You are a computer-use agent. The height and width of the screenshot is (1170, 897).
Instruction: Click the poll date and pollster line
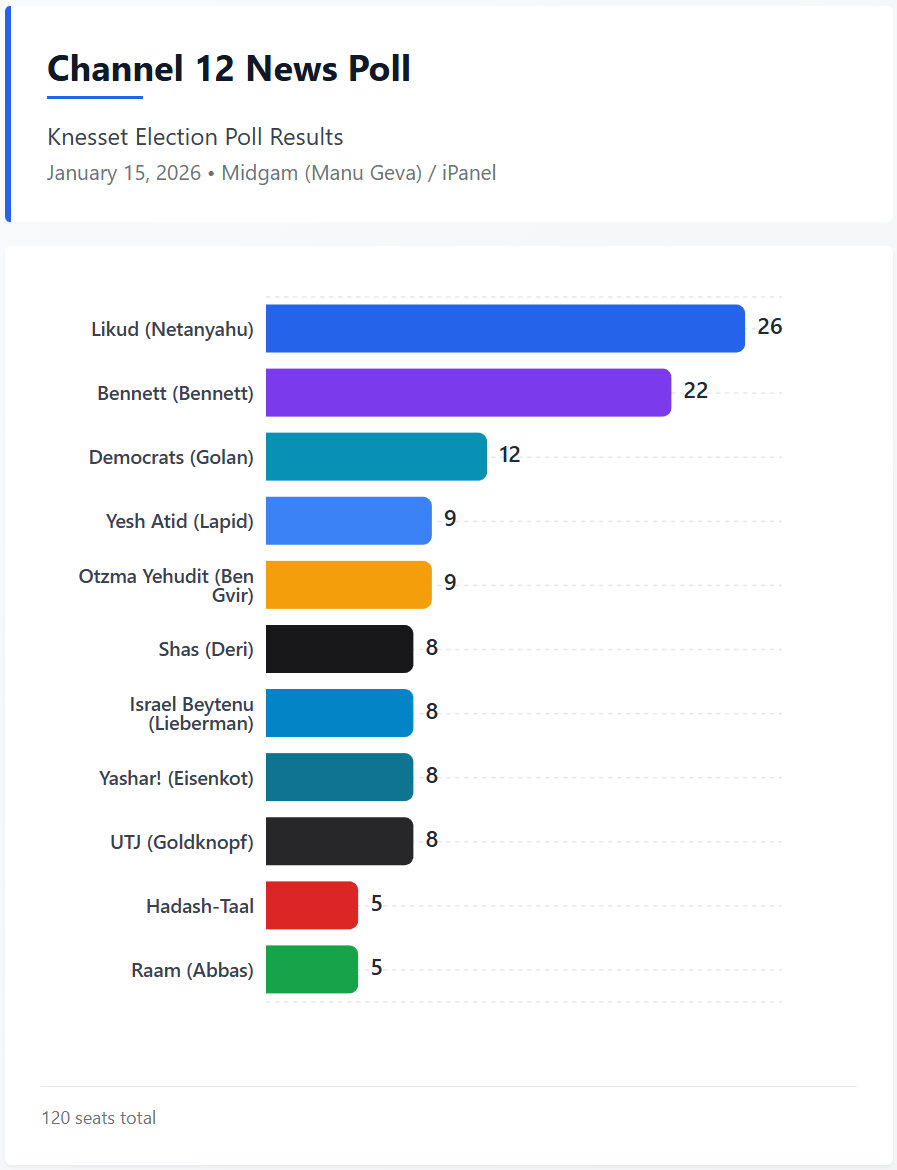[x=271, y=173]
